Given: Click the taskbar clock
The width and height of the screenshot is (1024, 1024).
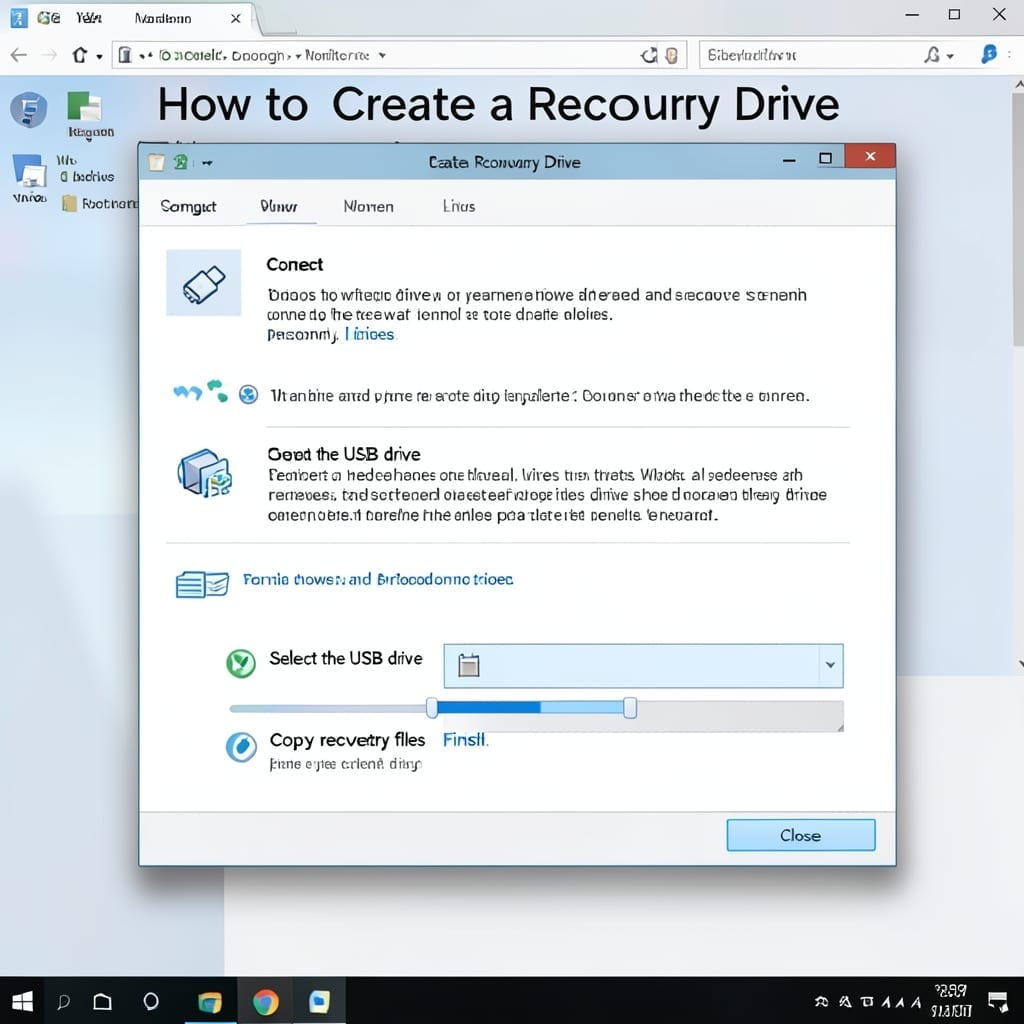Looking at the screenshot, I should [x=952, y=1001].
